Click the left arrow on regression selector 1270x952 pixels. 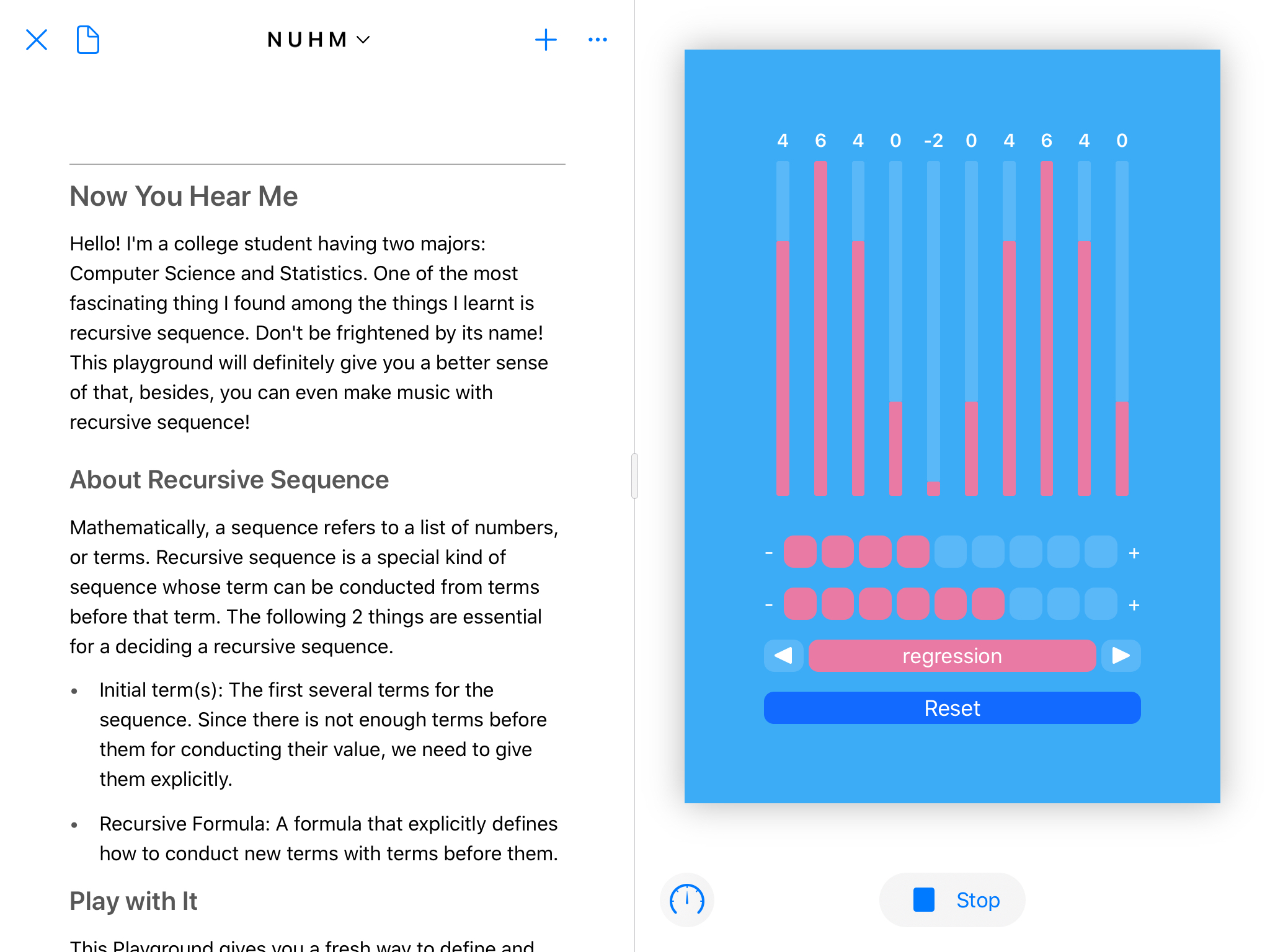783,656
